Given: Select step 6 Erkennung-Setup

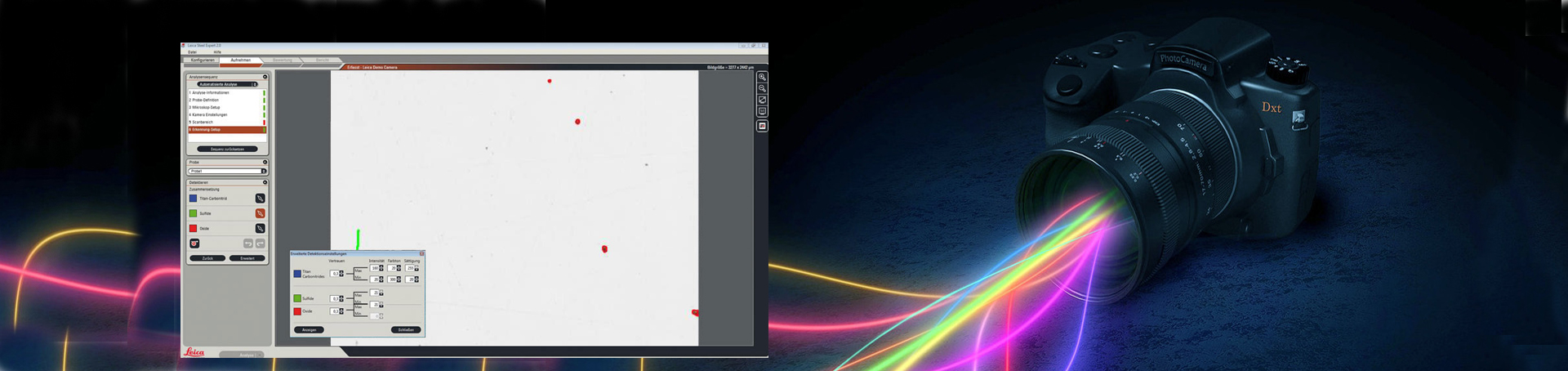Looking at the screenshot, I should point(226,129).
